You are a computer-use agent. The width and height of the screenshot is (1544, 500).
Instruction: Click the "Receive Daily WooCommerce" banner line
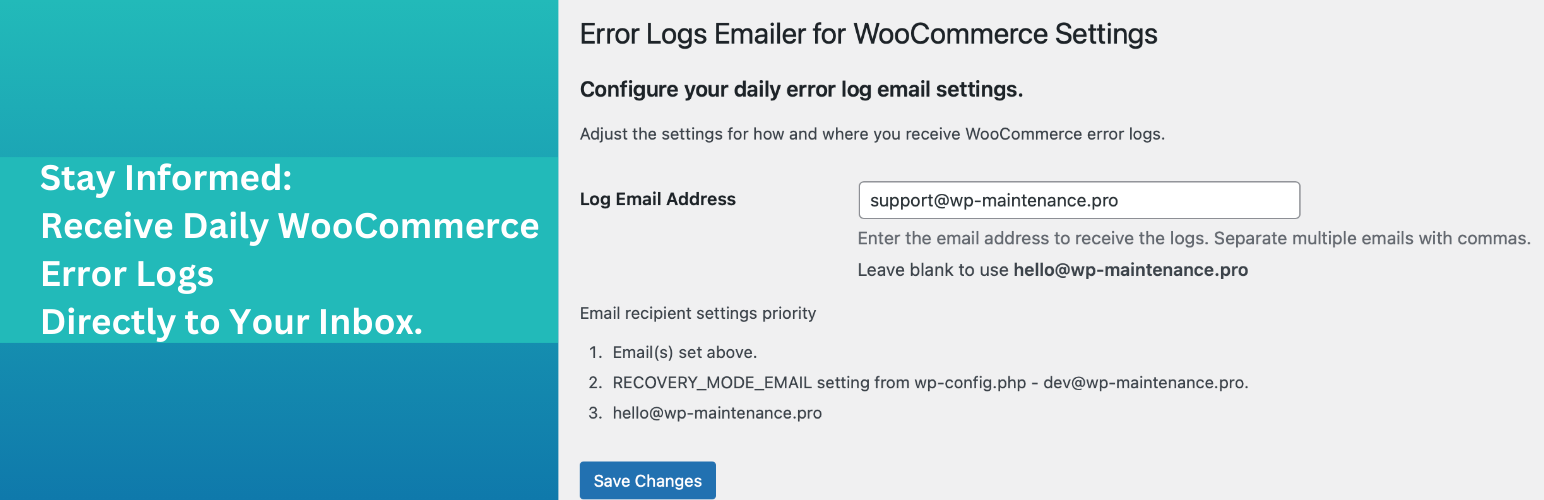coord(290,226)
